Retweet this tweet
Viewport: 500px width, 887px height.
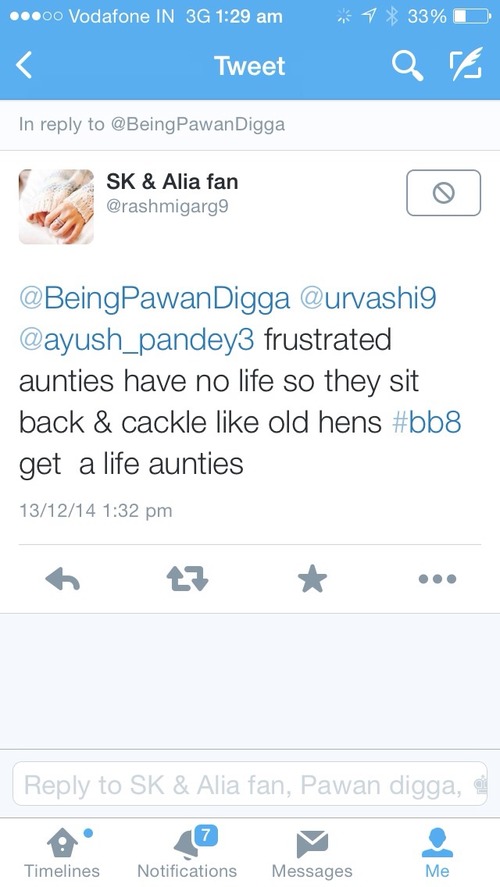pyautogui.click(x=187, y=579)
